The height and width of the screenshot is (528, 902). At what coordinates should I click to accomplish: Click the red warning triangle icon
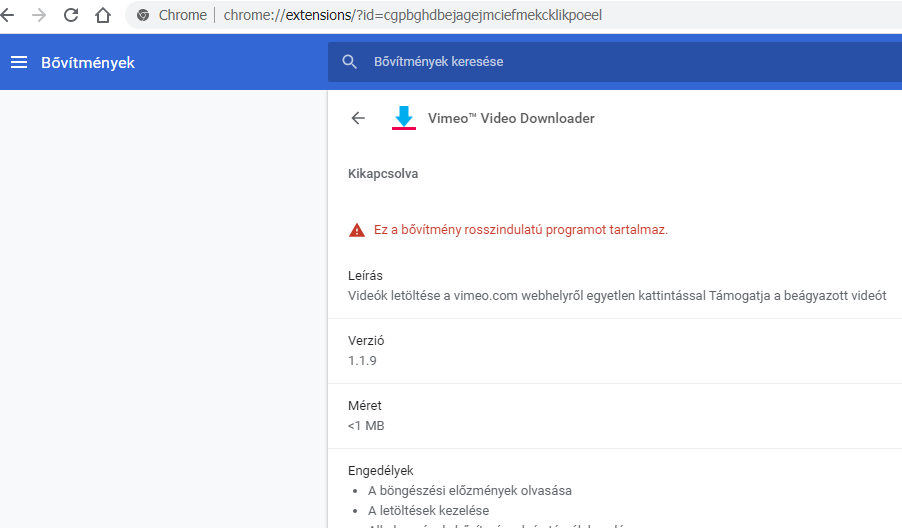coord(357,230)
